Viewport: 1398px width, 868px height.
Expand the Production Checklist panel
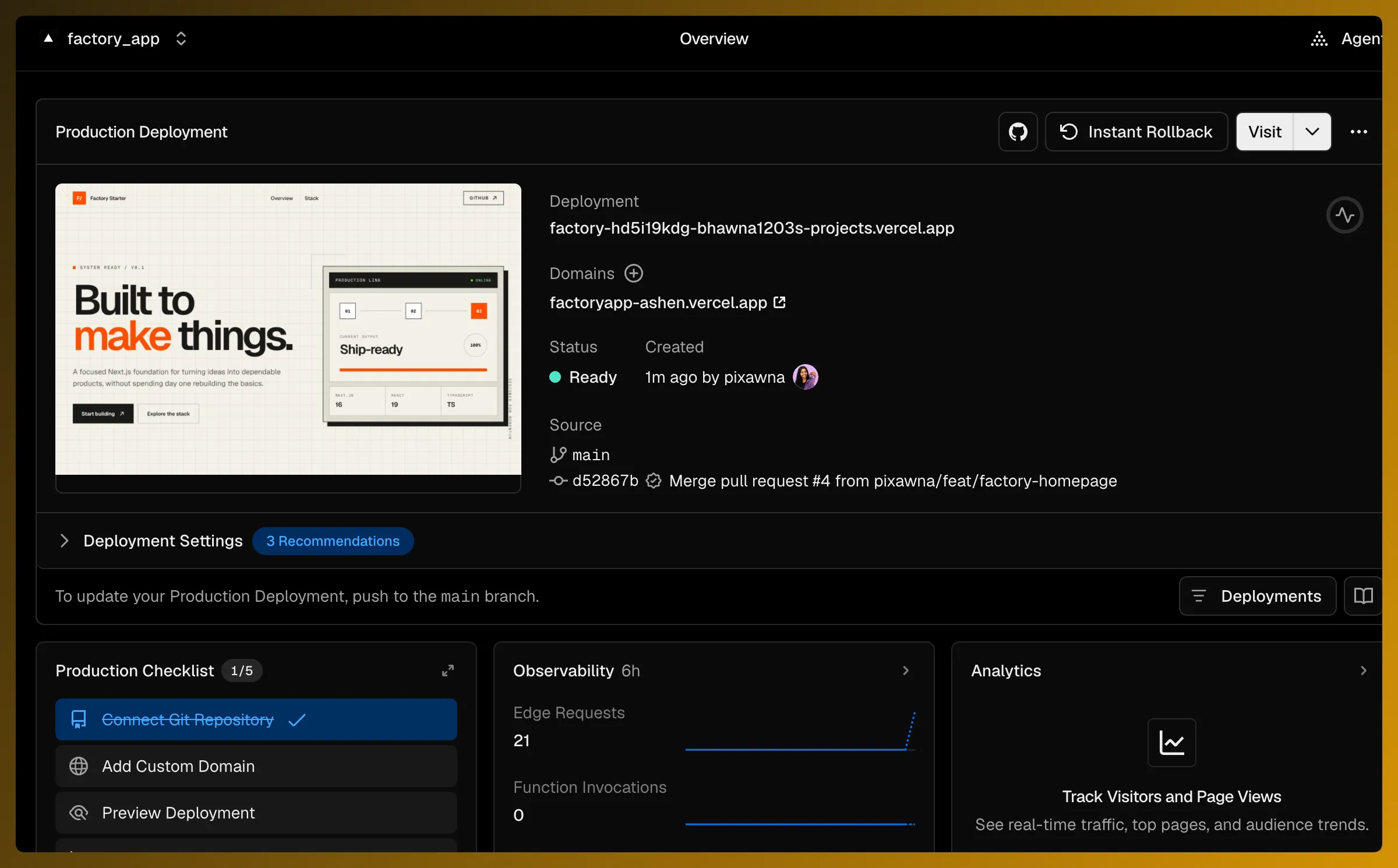point(447,671)
